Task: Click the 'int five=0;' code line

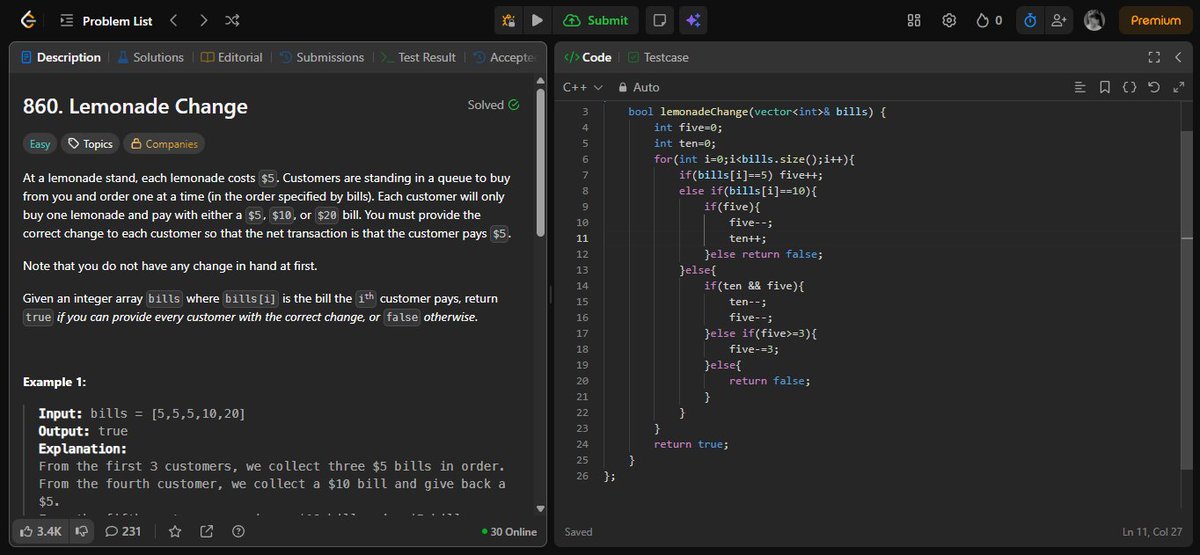Action: coord(688,127)
